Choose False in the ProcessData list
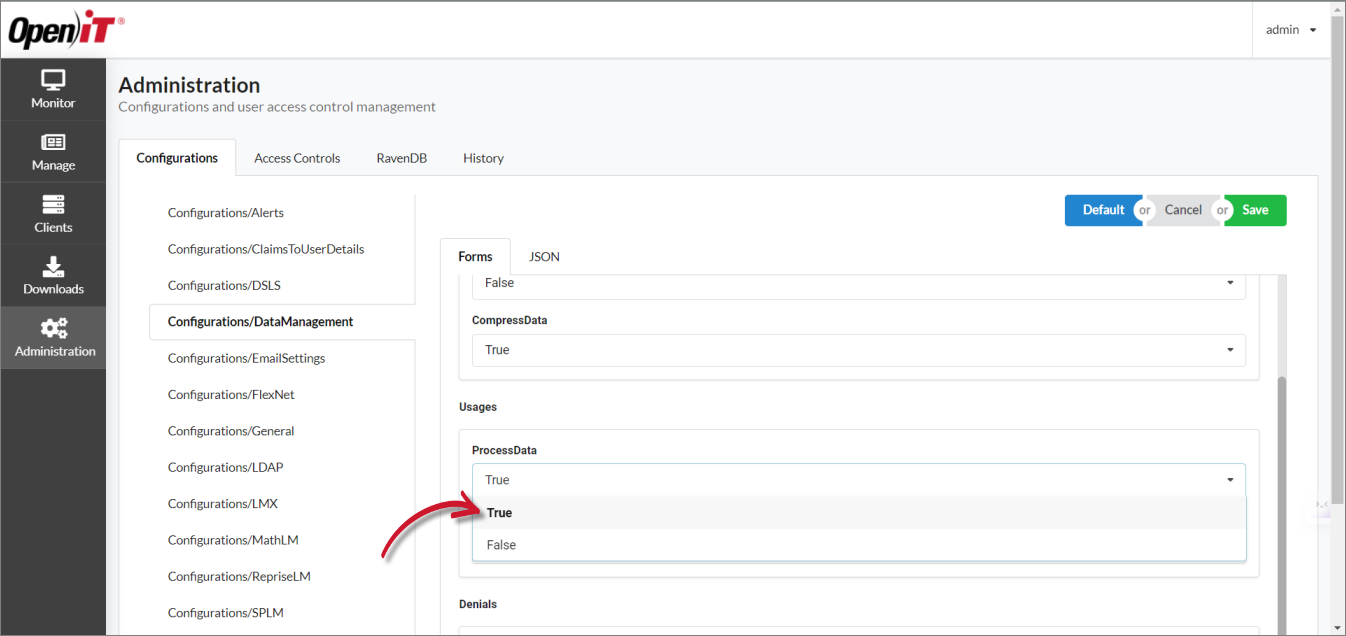The image size is (1346, 636). point(859,545)
